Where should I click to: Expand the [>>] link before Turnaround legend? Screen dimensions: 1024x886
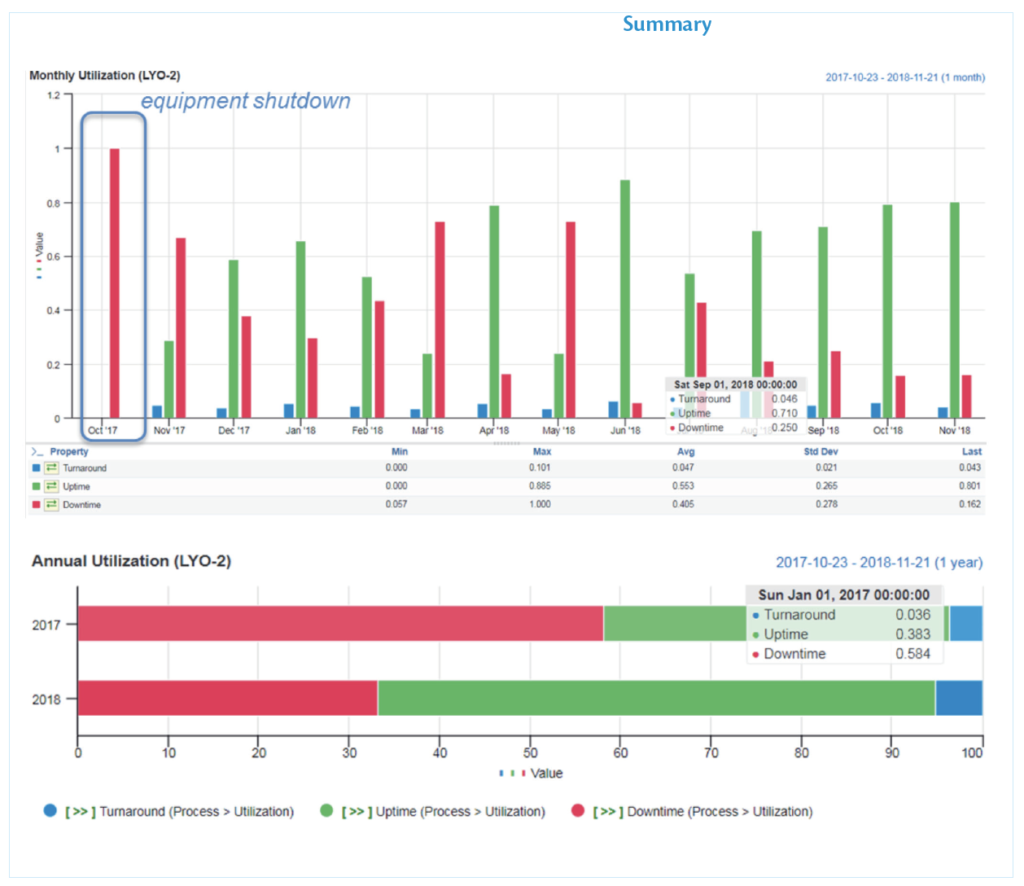point(79,811)
